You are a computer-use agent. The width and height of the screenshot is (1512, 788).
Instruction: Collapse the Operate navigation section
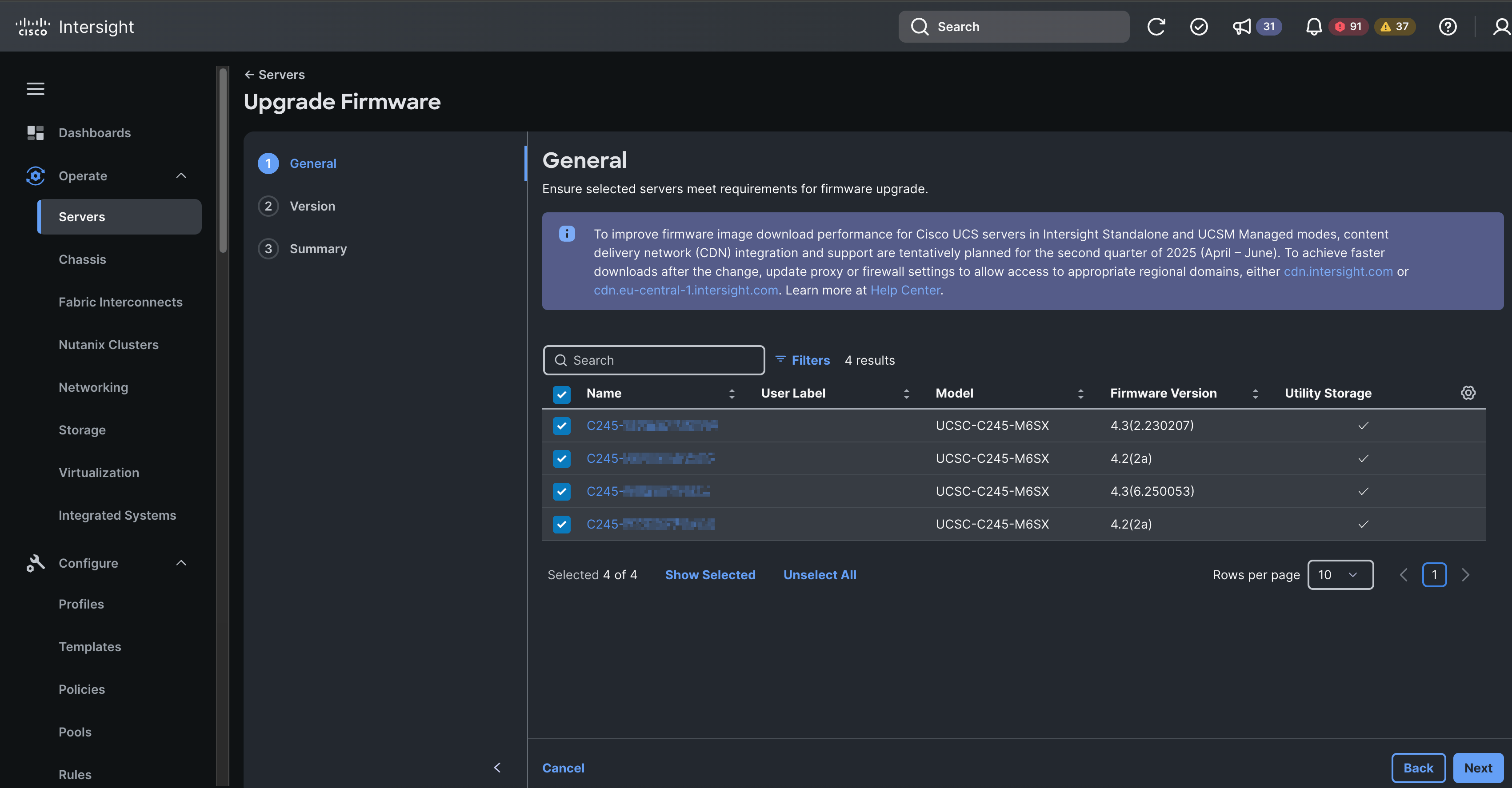coord(181,175)
